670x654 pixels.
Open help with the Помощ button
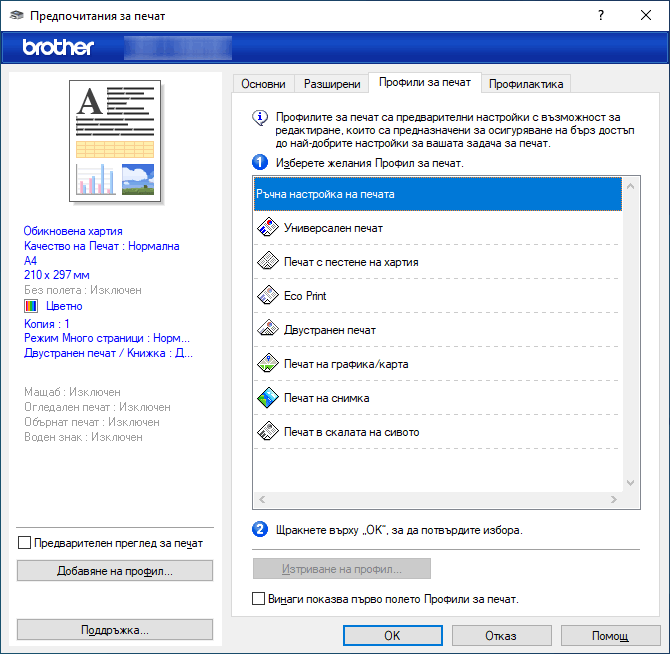click(x=610, y=636)
